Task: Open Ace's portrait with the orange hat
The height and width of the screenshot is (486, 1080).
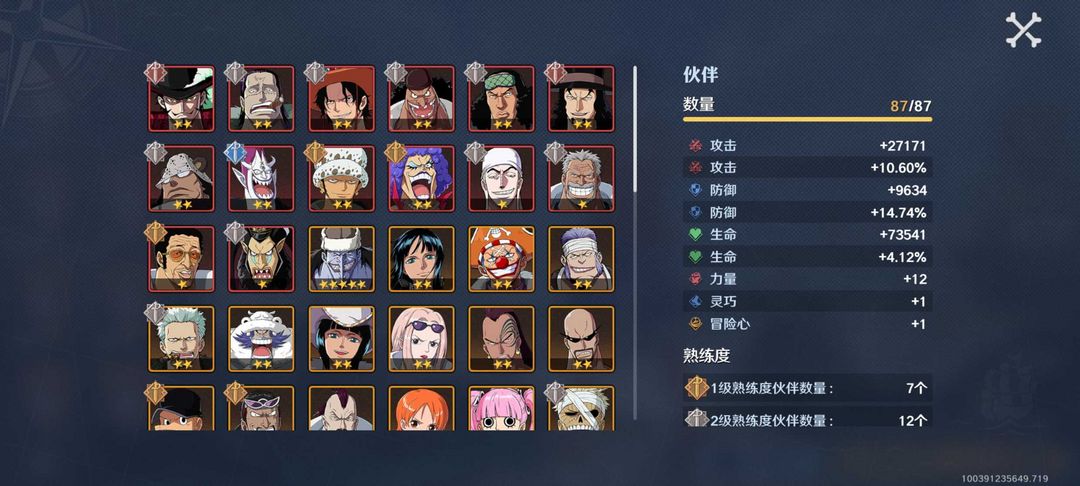Action: point(341,98)
